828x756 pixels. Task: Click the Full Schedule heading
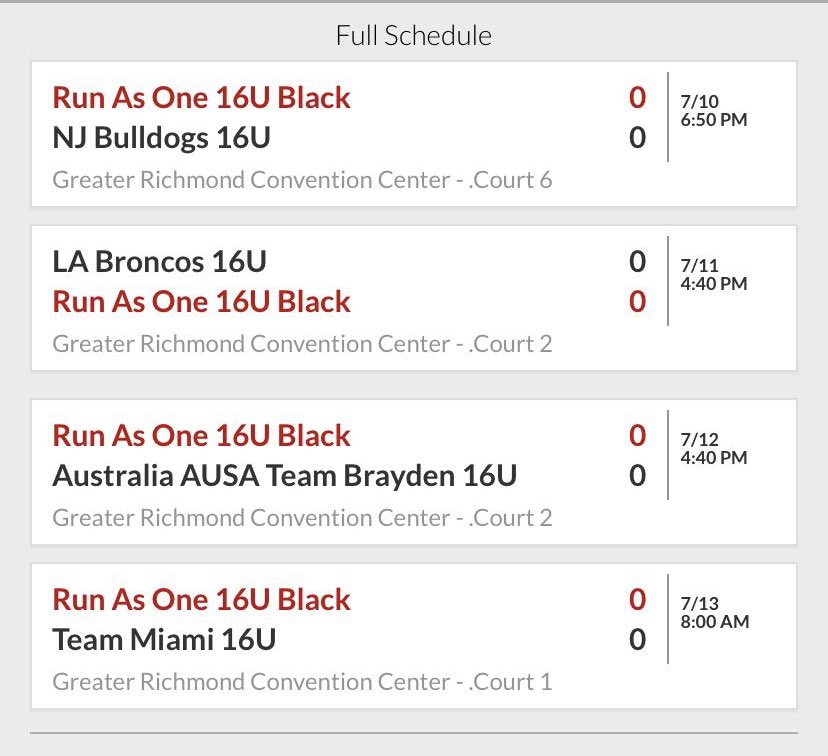pyautogui.click(x=414, y=36)
